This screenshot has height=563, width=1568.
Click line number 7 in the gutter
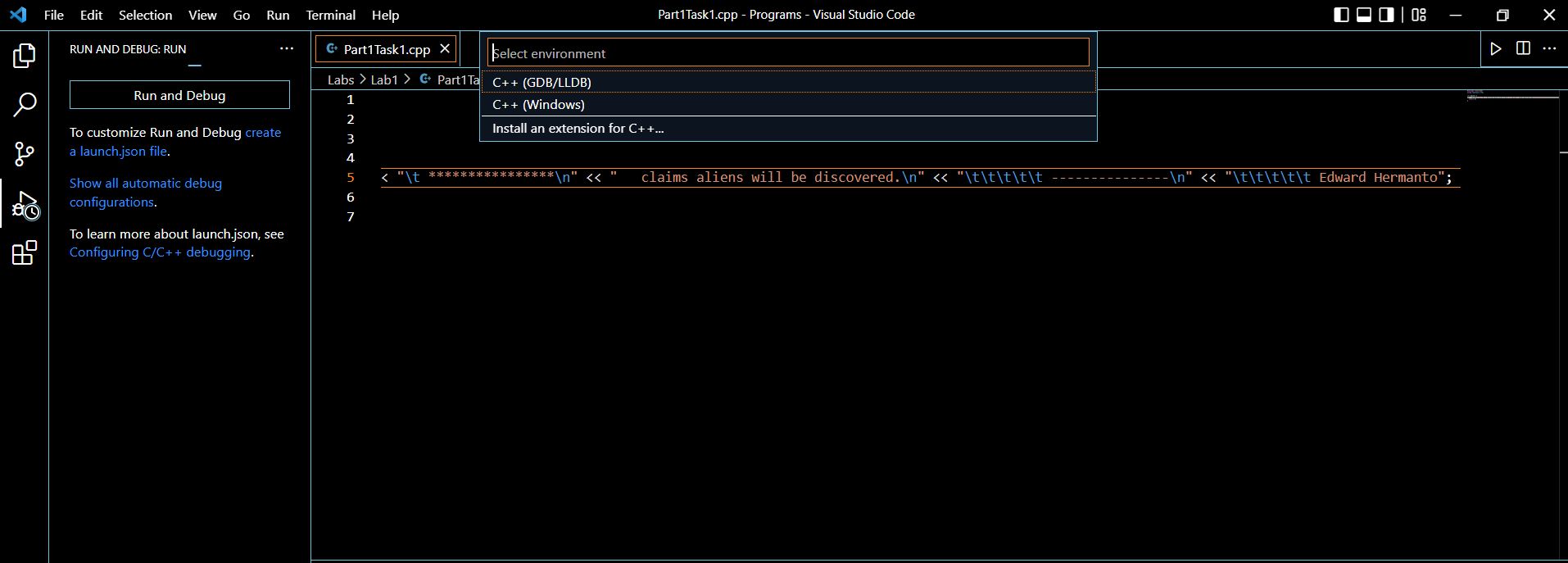[351, 216]
